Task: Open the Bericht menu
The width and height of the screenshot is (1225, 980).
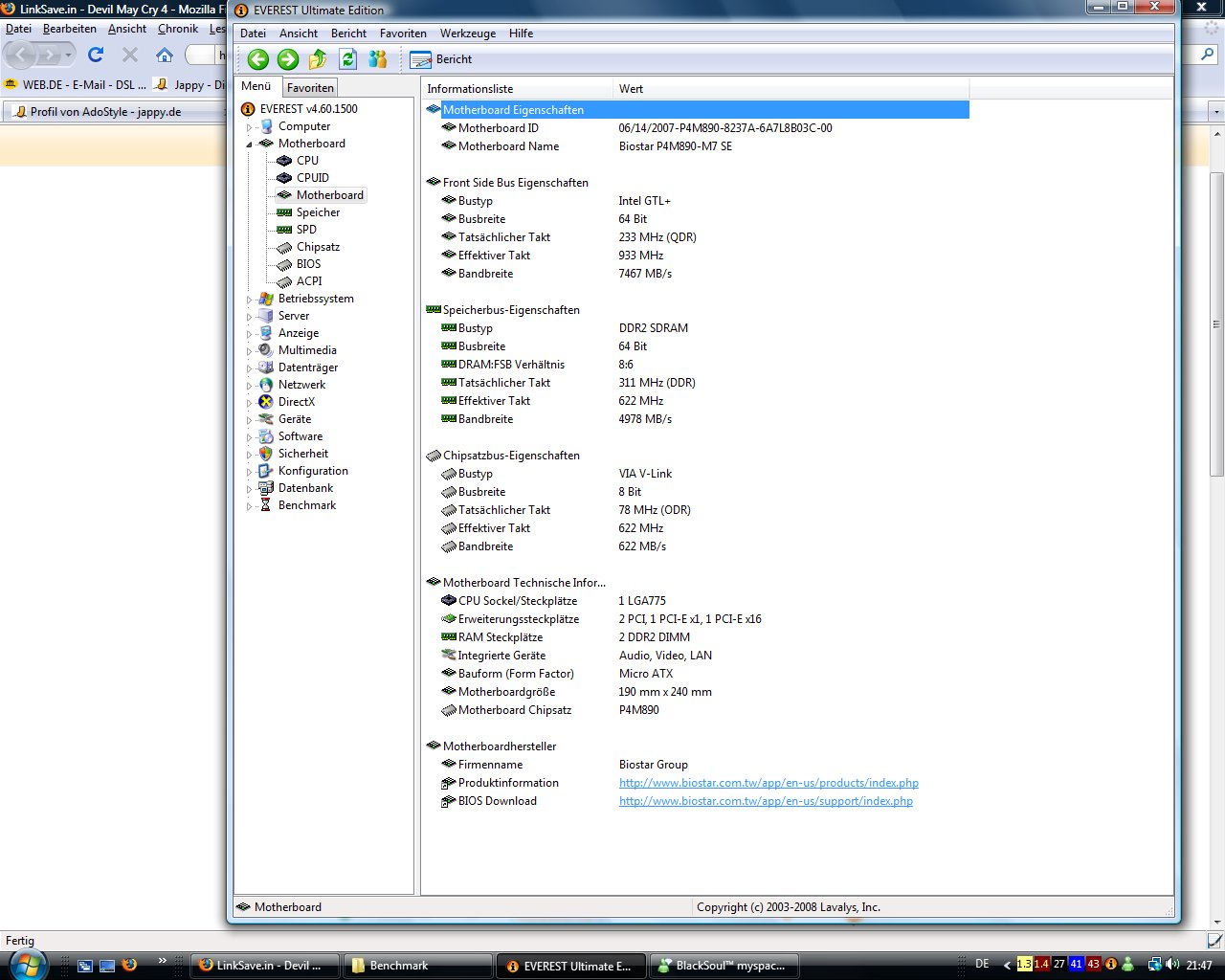Action: point(348,33)
